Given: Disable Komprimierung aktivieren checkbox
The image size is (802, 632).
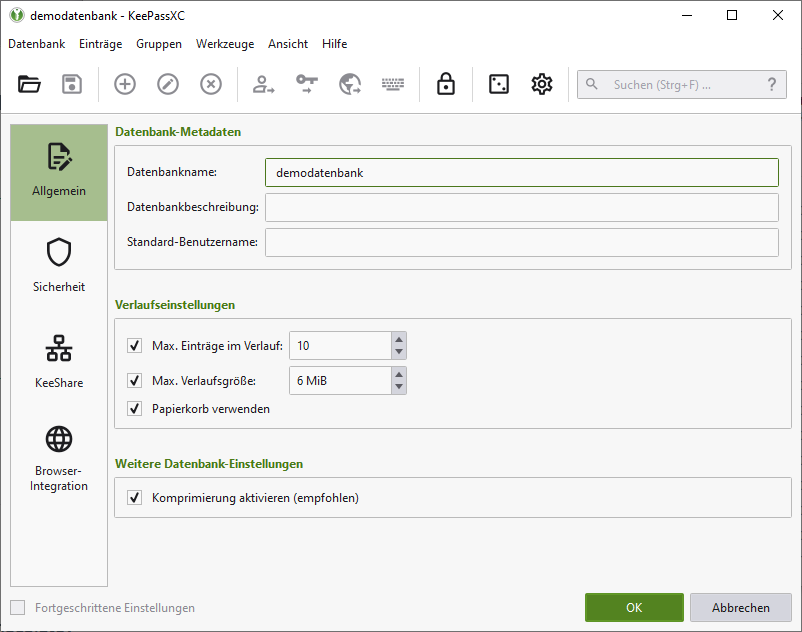Looking at the screenshot, I should pyautogui.click(x=135, y=497).
